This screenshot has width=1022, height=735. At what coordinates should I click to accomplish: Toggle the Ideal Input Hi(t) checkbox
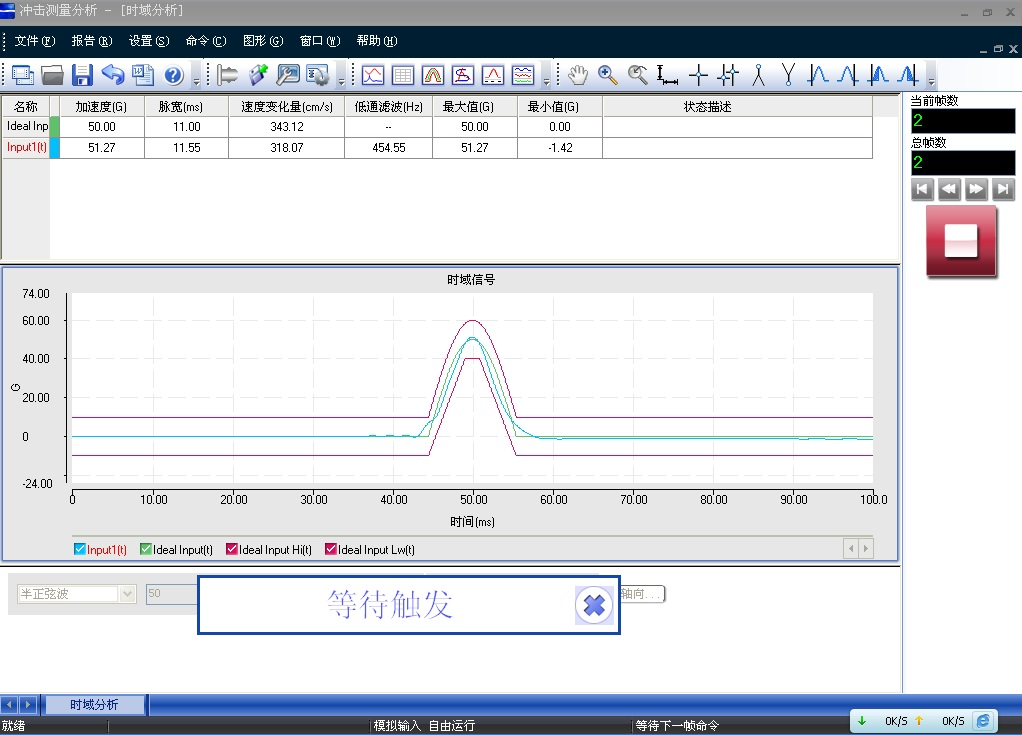[232, 549]
